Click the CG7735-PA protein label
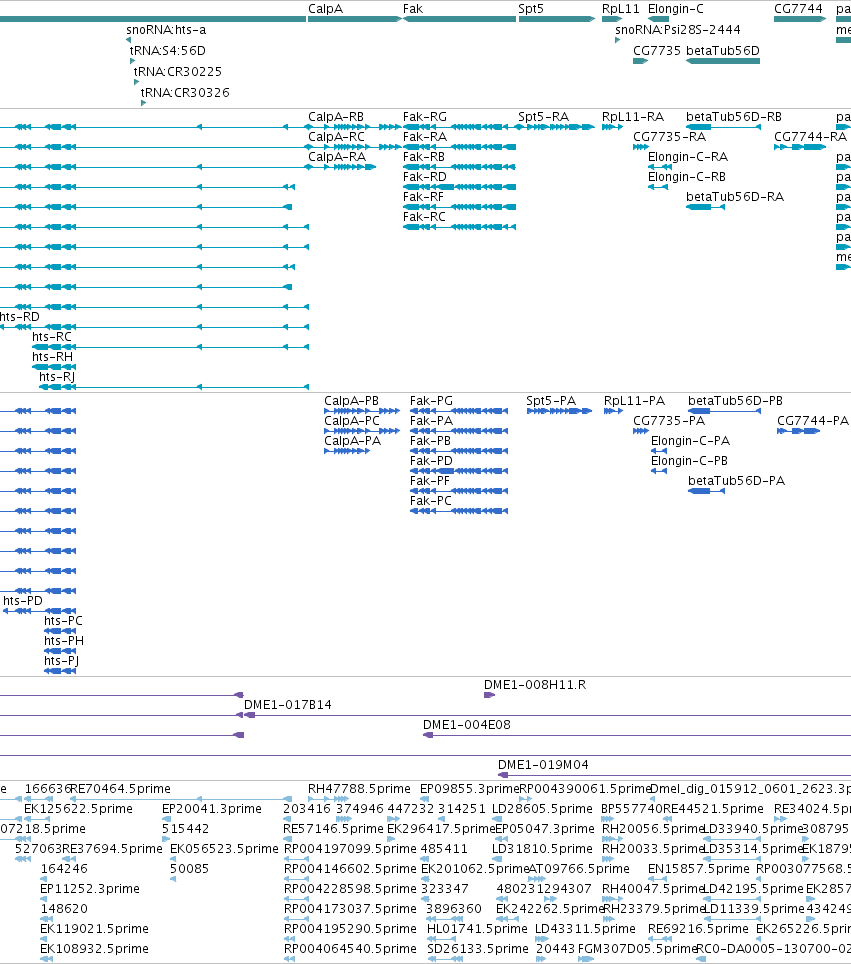 tap(669, 421)
